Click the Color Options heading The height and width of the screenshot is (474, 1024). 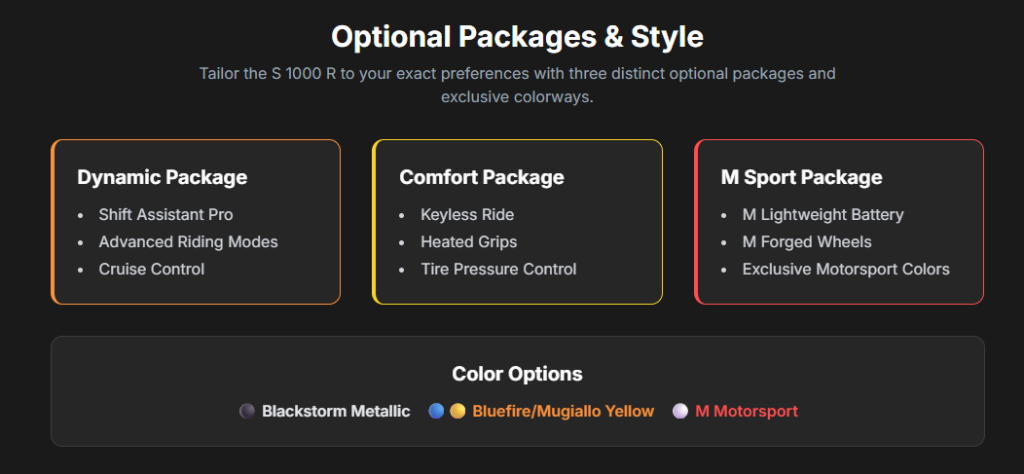(x=517, y=374)
